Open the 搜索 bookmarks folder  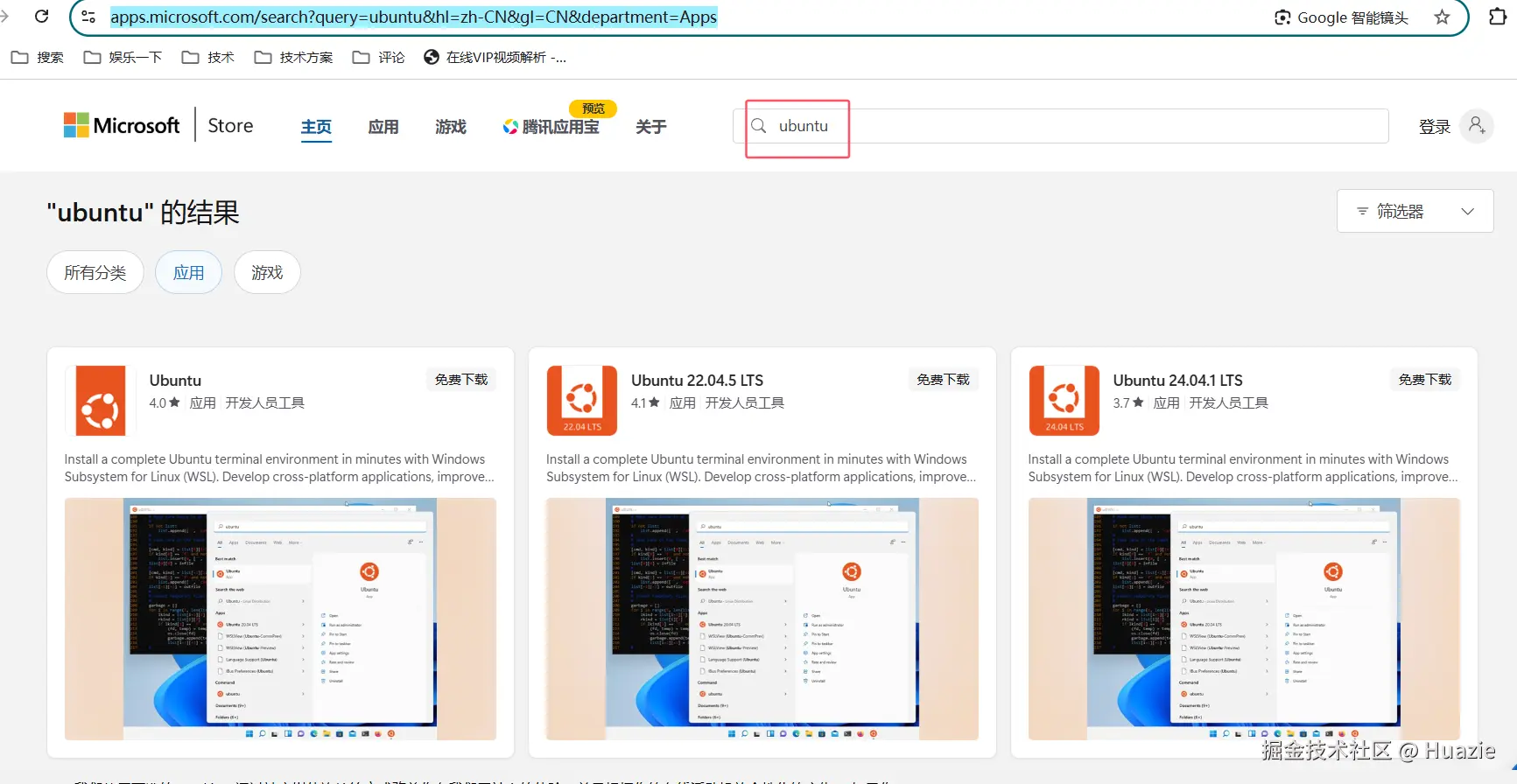coord(37,57)
